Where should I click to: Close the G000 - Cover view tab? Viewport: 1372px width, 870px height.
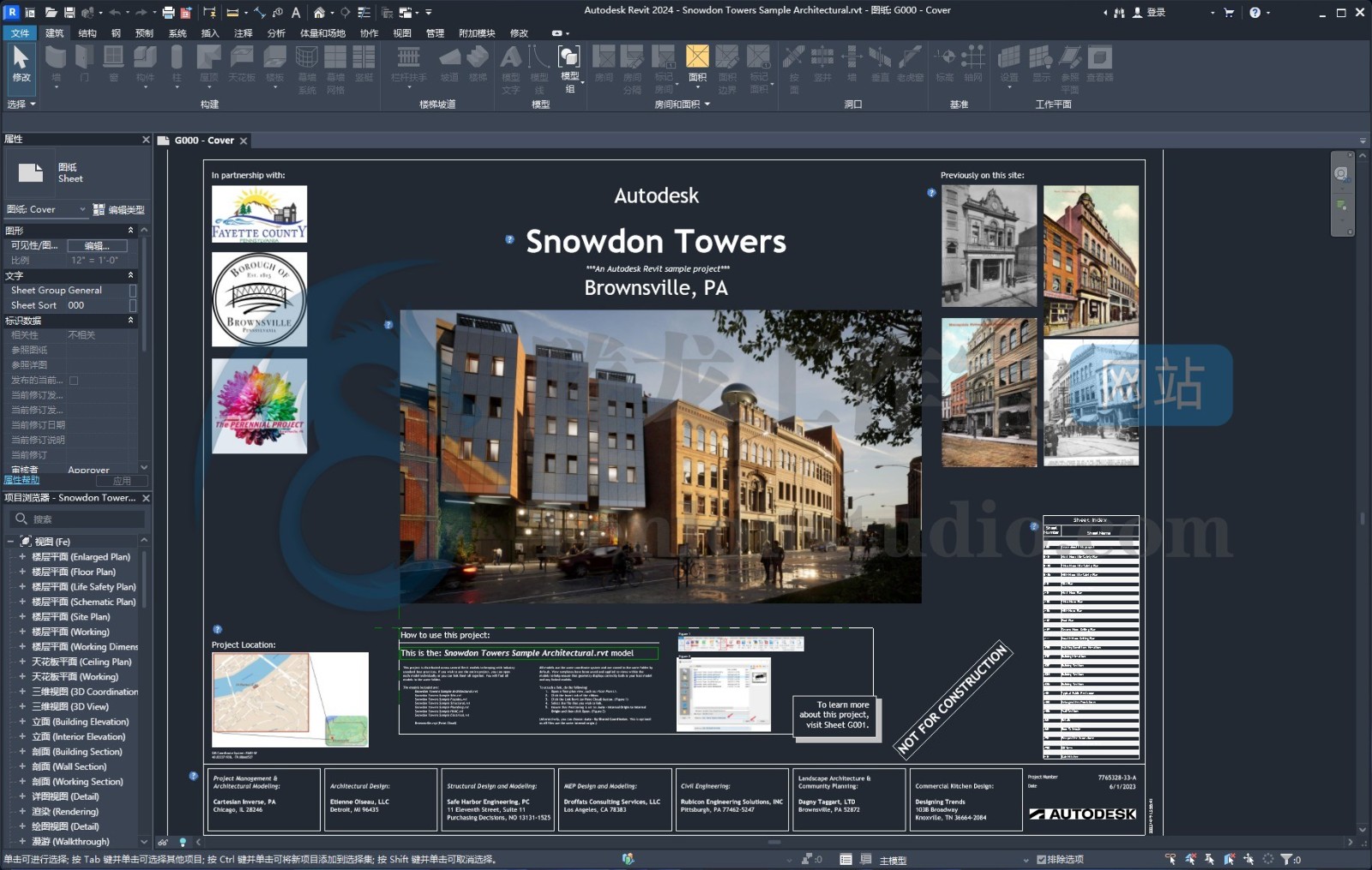pos(244,141)
